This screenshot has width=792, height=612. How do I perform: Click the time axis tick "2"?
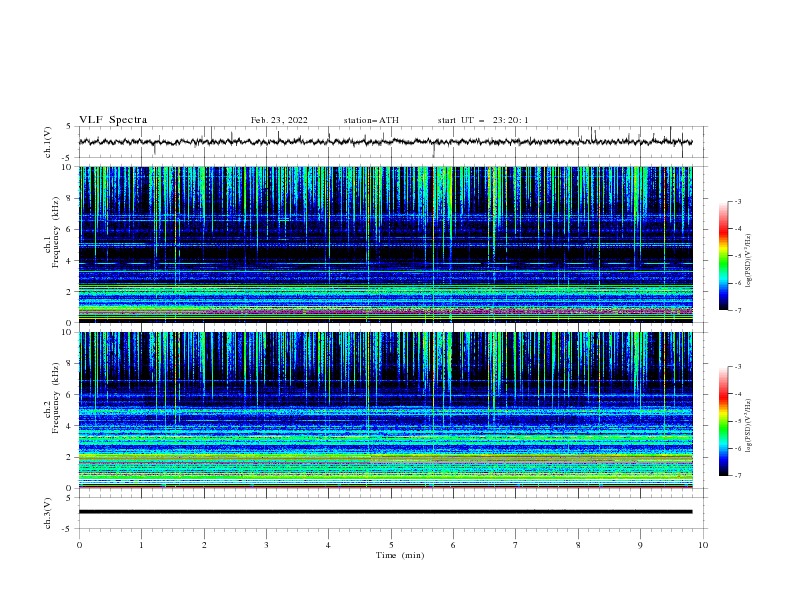point(204,545)
